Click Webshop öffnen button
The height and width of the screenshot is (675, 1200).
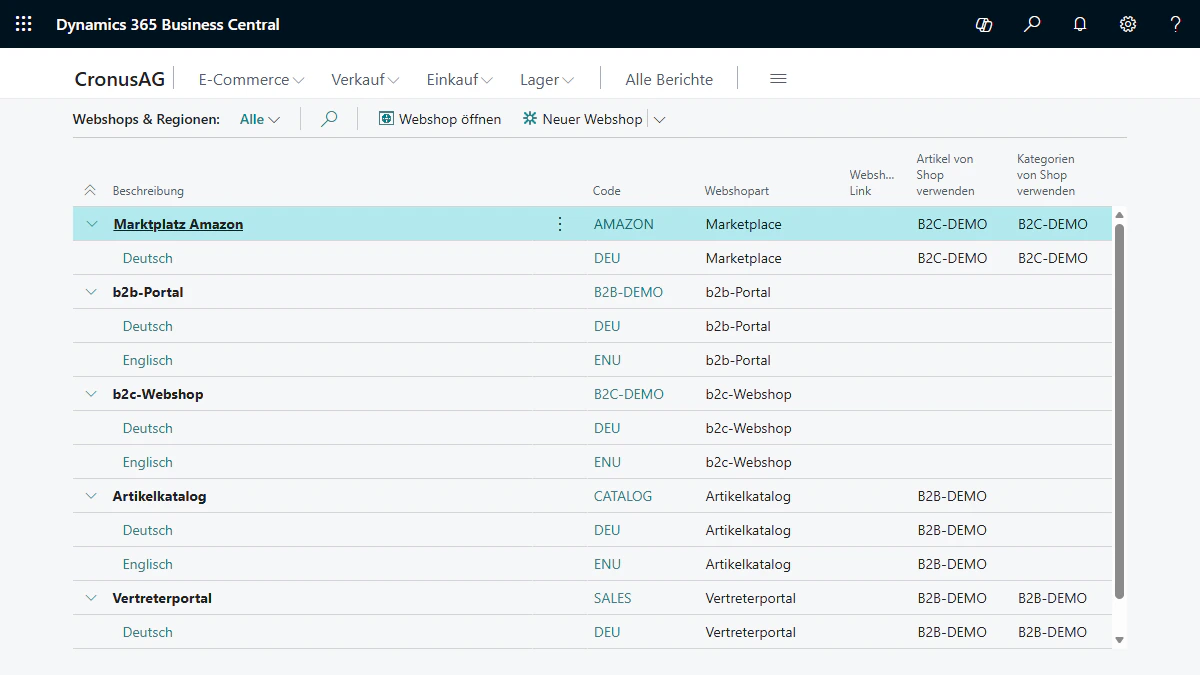click(440, 119)
